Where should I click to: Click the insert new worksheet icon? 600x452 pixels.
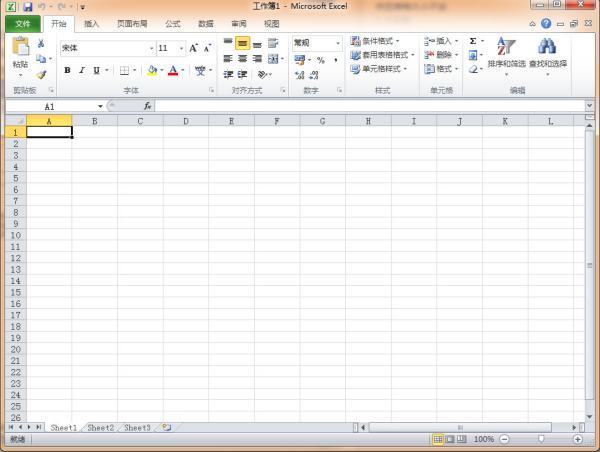coord(166,427)
